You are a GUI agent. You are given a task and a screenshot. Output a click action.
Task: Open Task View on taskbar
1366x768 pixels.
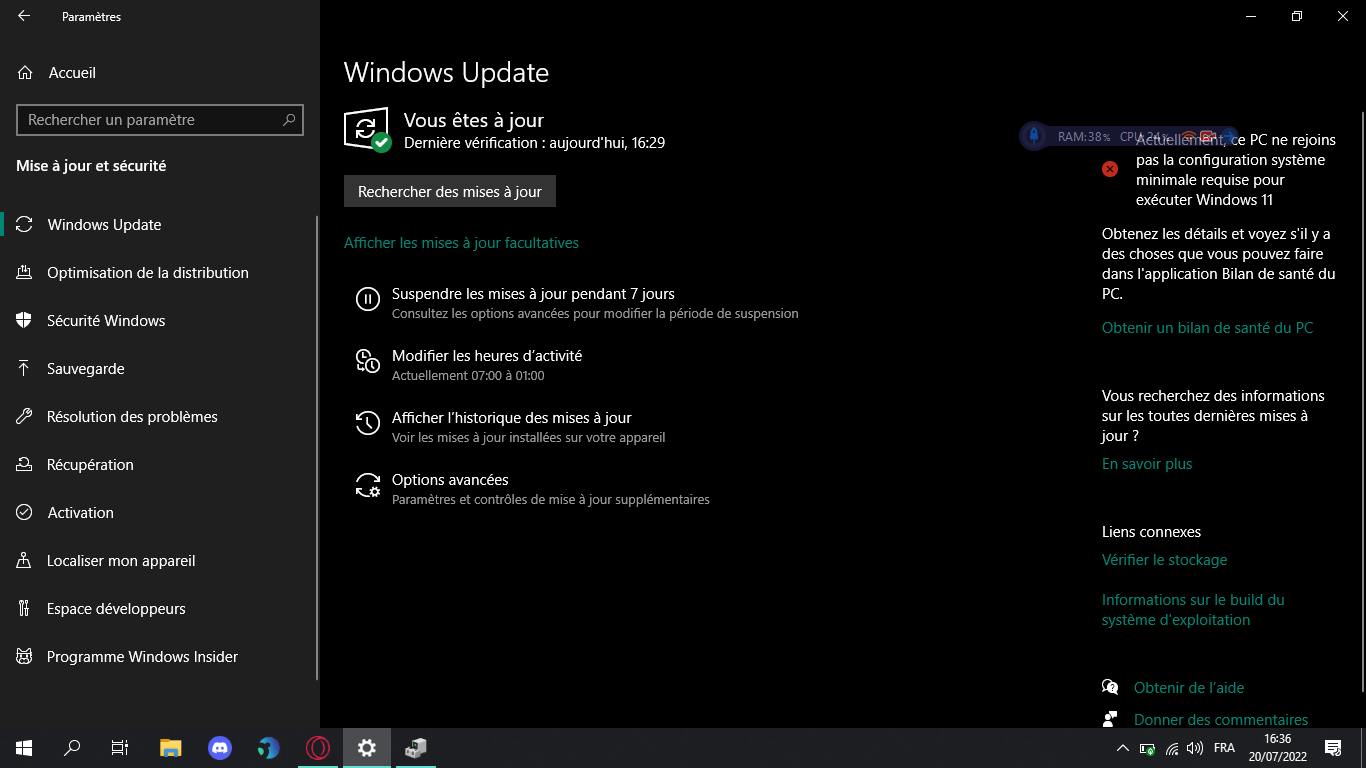pyautogui.click(x=120, y=748)
